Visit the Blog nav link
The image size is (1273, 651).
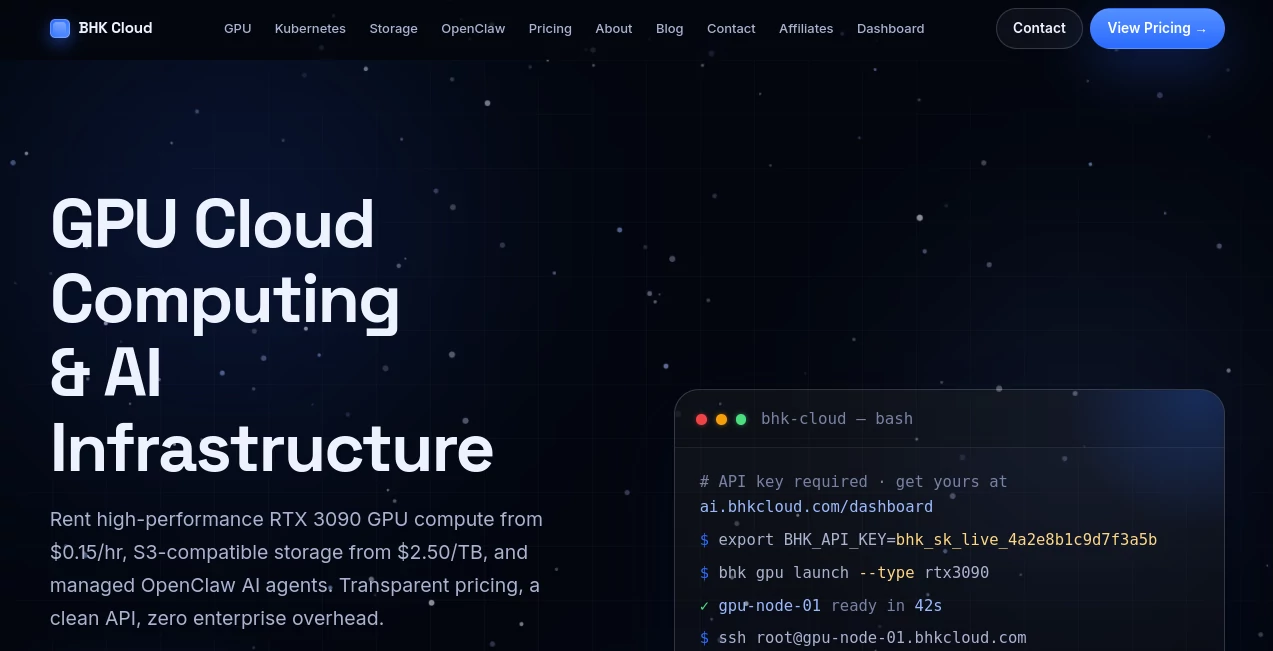(670, 28)
